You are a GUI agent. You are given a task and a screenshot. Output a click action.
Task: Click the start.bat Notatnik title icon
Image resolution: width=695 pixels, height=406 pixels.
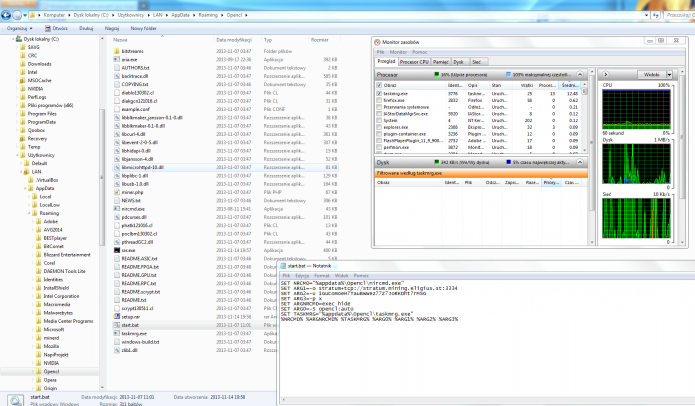(x=283, y=266)
